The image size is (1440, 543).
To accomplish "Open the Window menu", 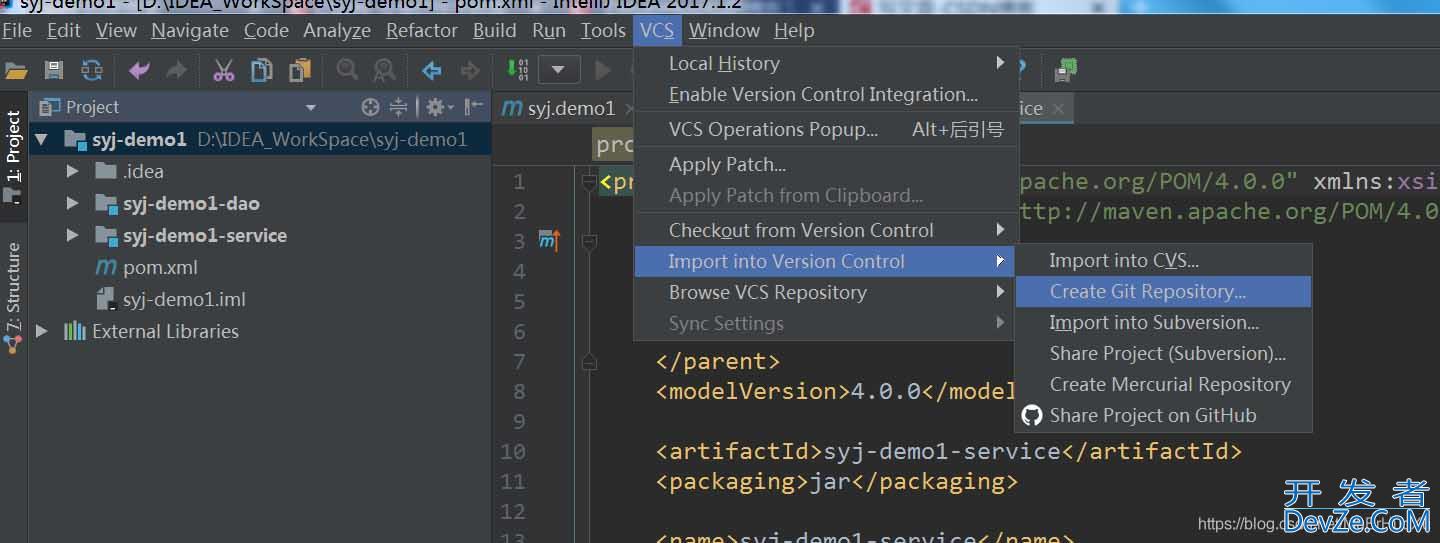I will pos(725,31).
